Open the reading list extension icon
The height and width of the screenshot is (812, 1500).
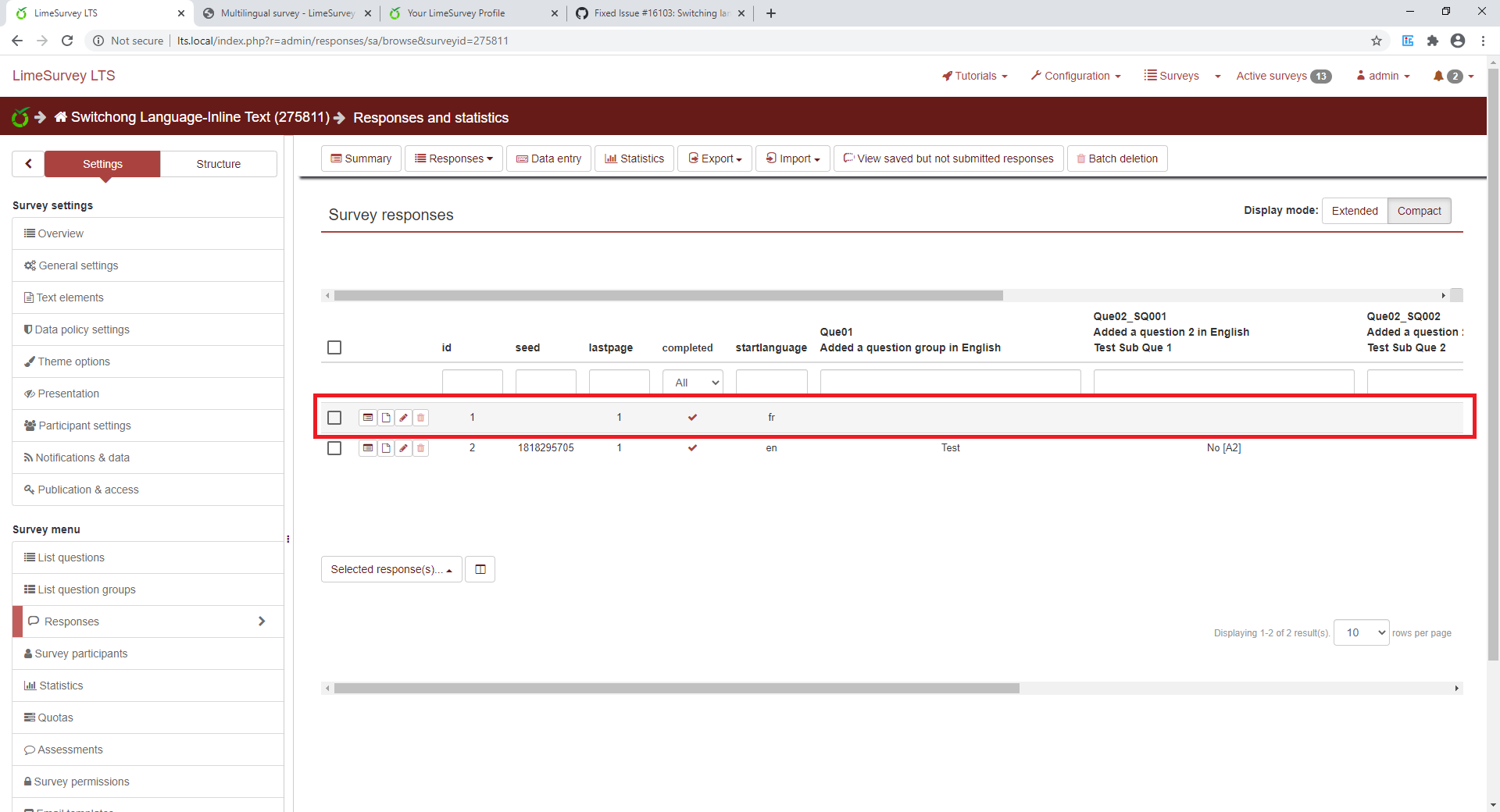(1408, 41)
